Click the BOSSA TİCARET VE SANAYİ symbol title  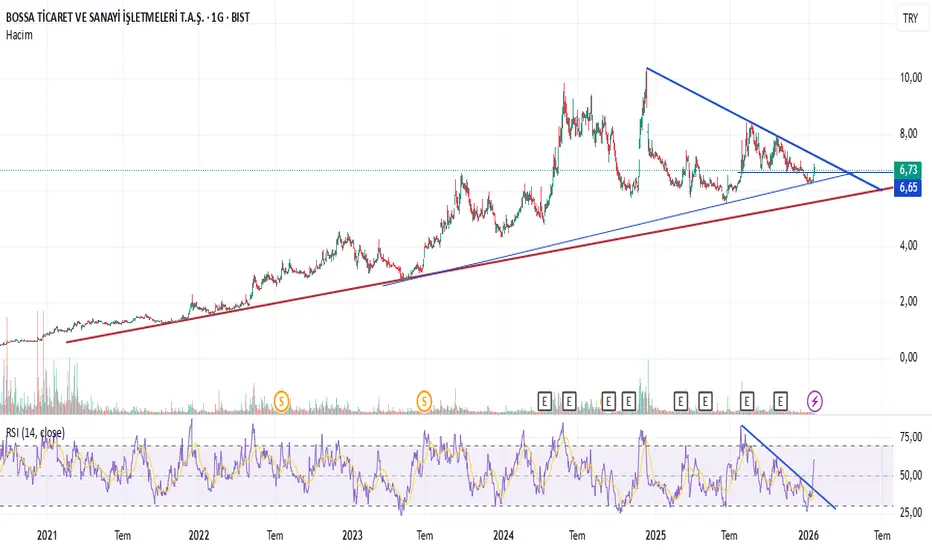(x=128, y=17)
